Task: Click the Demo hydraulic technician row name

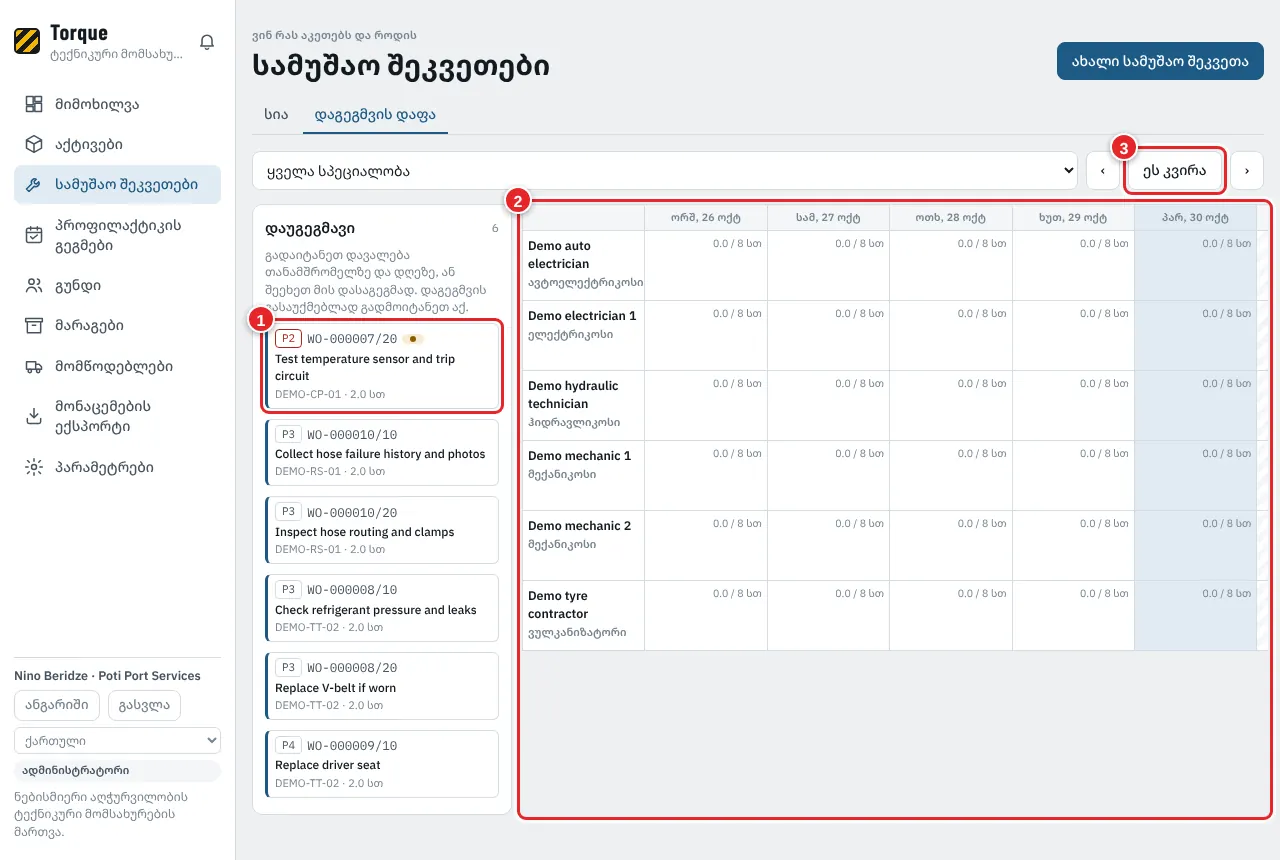Action: 573,395
